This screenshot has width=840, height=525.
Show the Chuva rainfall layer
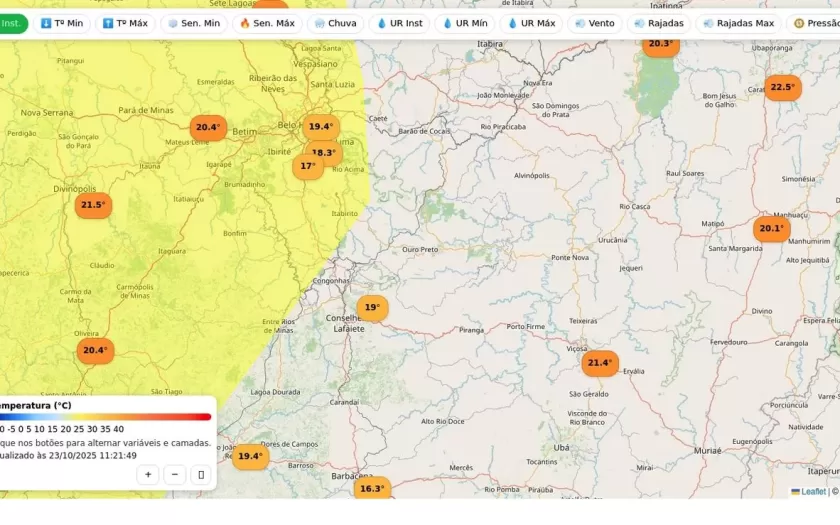click(x=334, y=23)
